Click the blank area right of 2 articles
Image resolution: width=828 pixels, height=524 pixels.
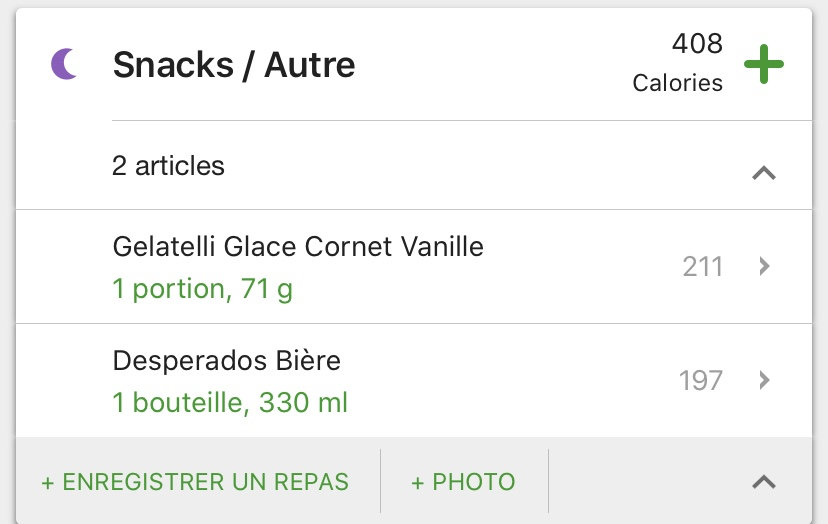(x=480, y=166)
